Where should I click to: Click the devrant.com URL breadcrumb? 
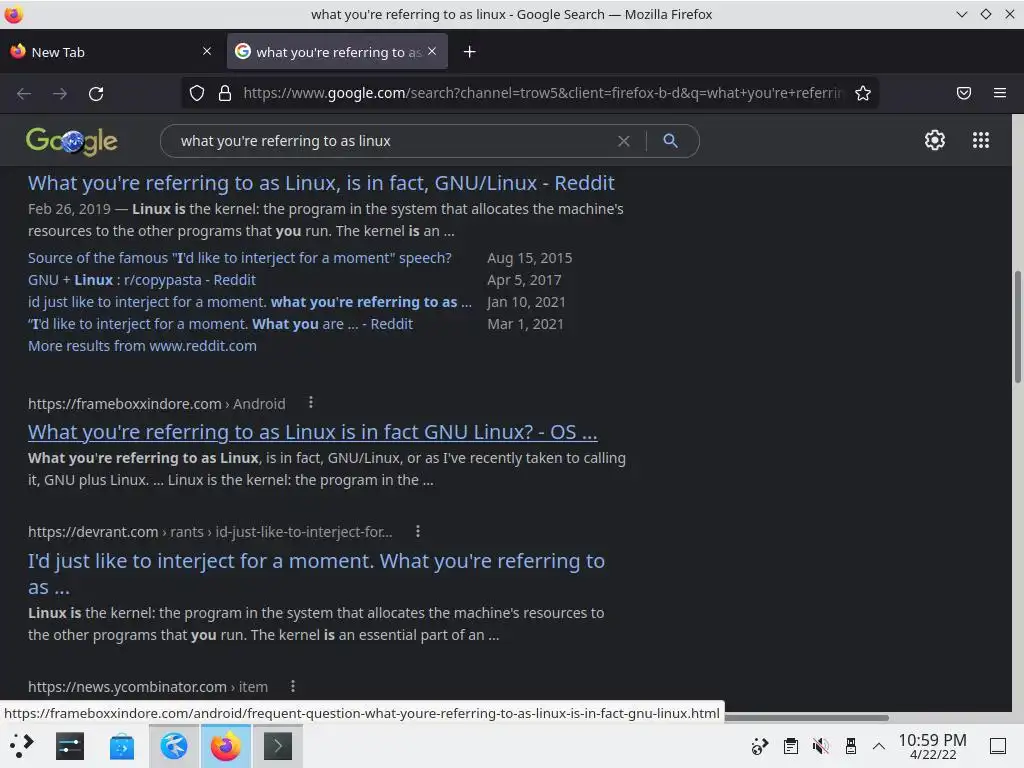point(210,532)
